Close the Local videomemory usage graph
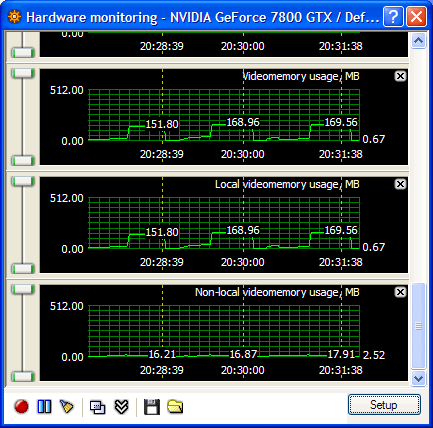Image resolution: width=433 pixels, height=428 pixels. (400, 184)
